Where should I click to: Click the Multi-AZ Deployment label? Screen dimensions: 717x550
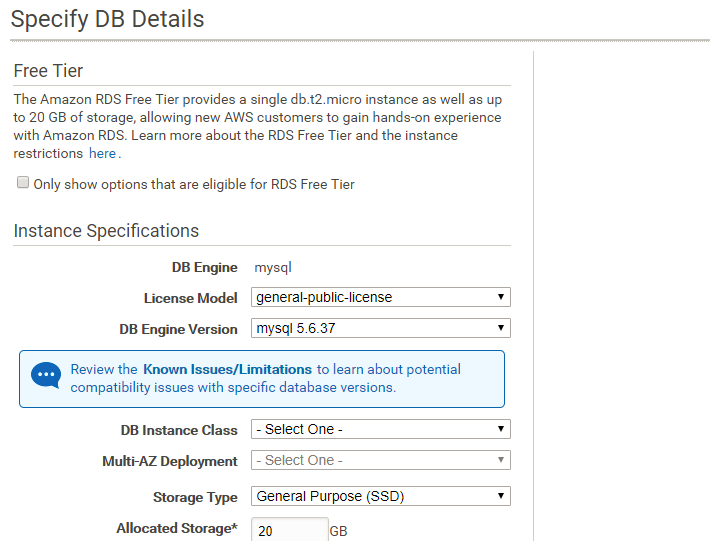pyautogui.click(x=170, y=461)
